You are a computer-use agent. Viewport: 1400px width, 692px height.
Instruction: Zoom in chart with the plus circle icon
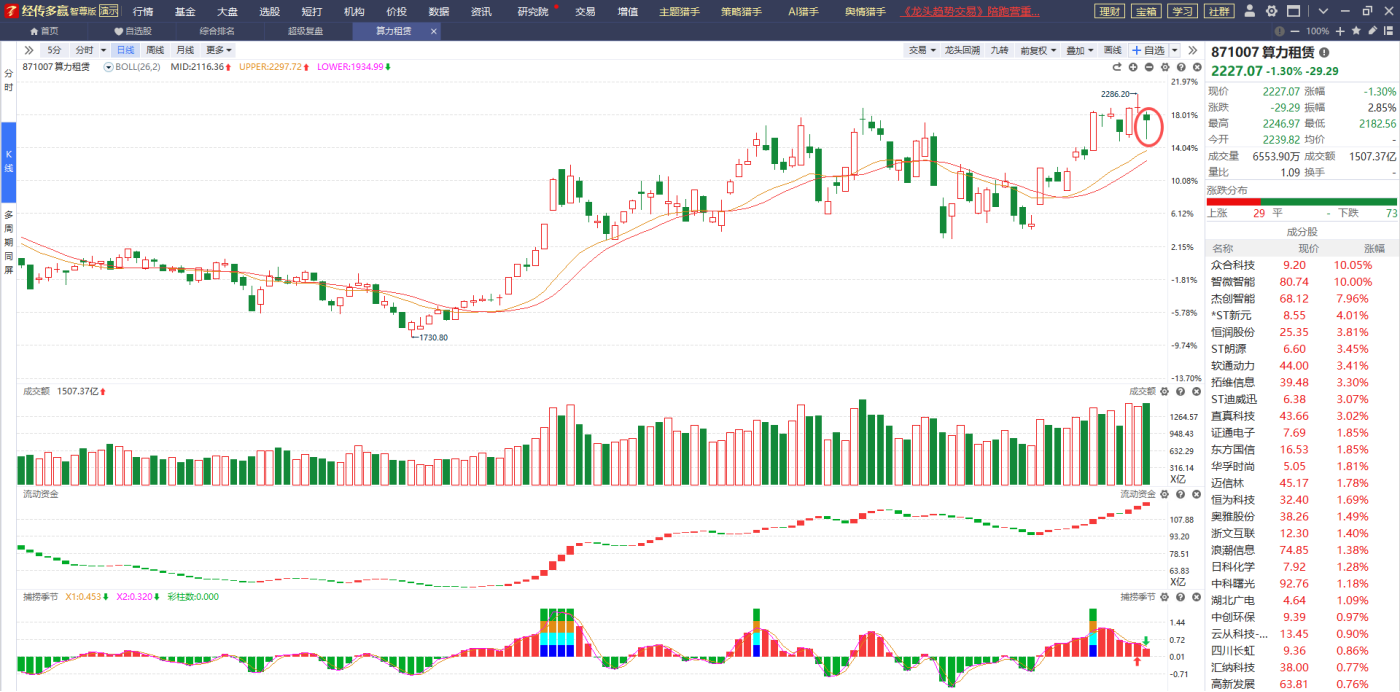1133,67
